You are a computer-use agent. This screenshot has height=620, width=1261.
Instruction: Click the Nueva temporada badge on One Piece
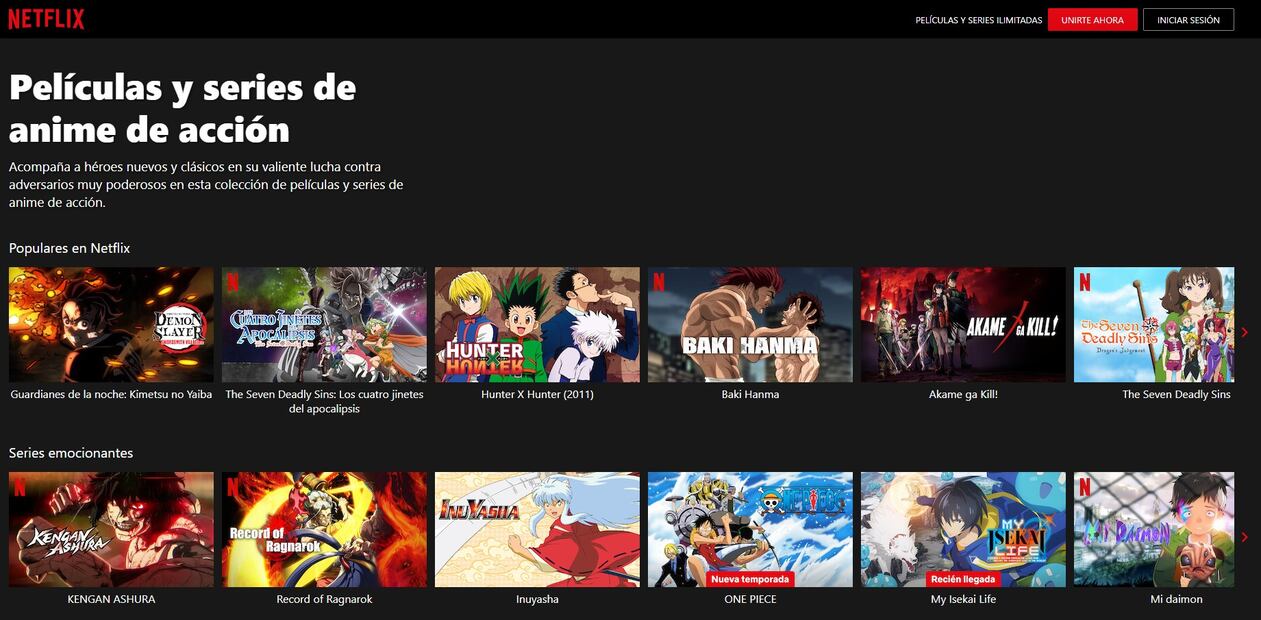pos(750,579)
